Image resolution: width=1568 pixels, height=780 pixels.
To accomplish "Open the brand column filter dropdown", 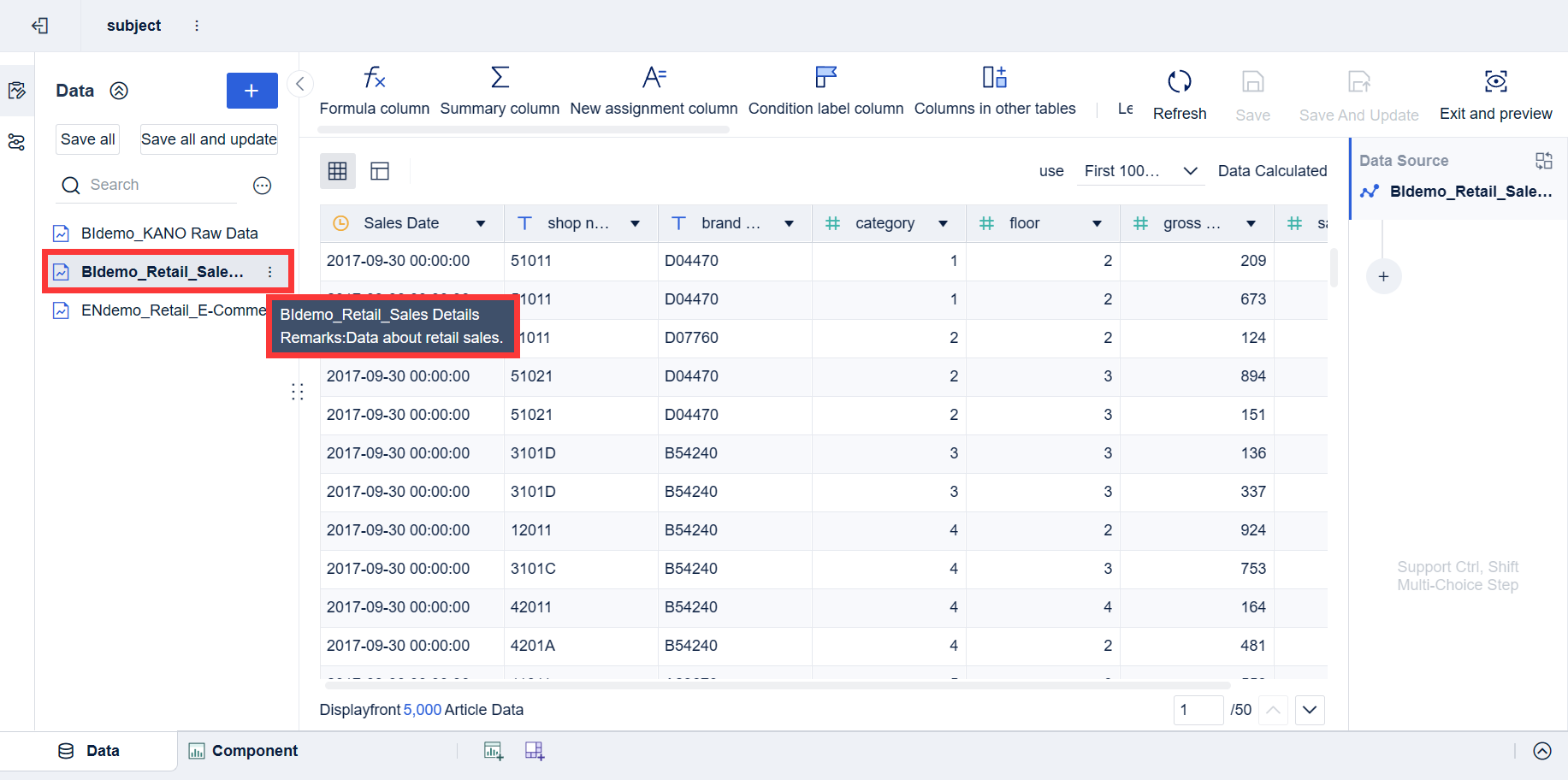I will click(x=788, y=223).
